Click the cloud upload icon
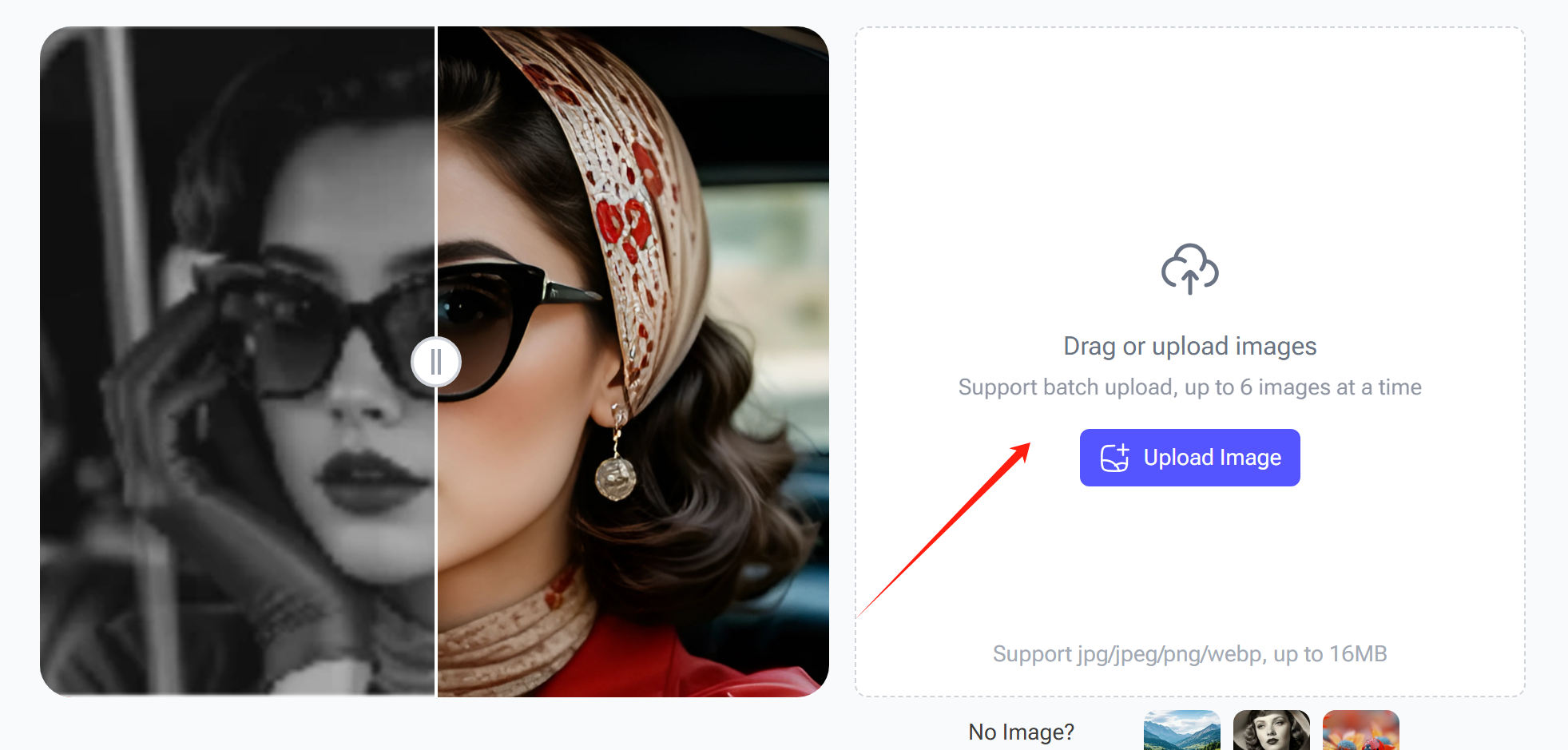 [1189, 271]
